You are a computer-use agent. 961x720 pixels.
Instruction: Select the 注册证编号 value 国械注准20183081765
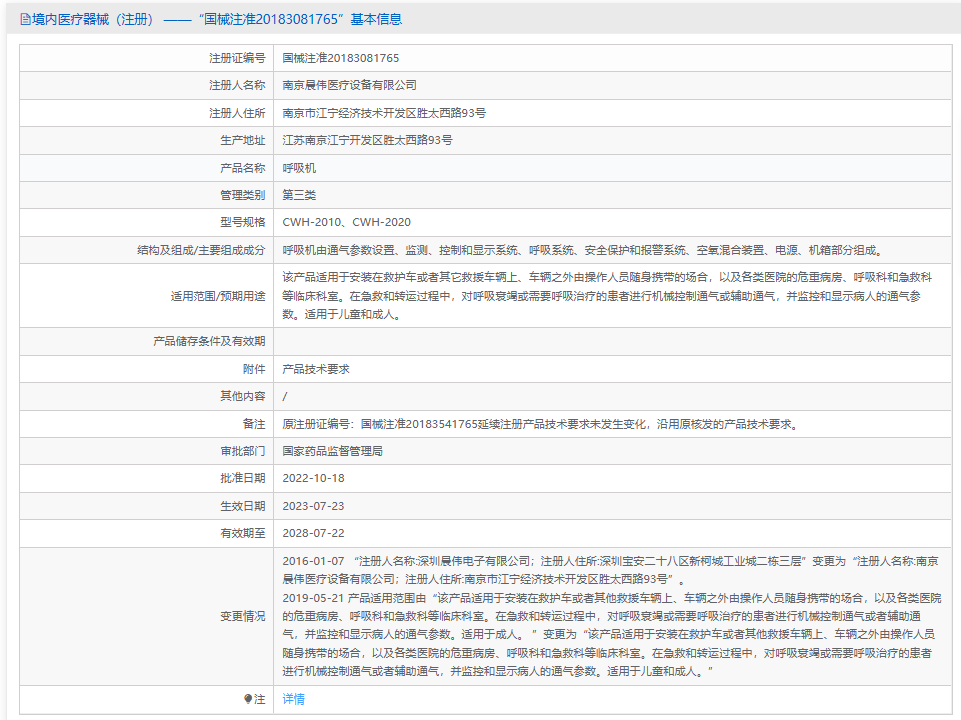coord(340,59)
